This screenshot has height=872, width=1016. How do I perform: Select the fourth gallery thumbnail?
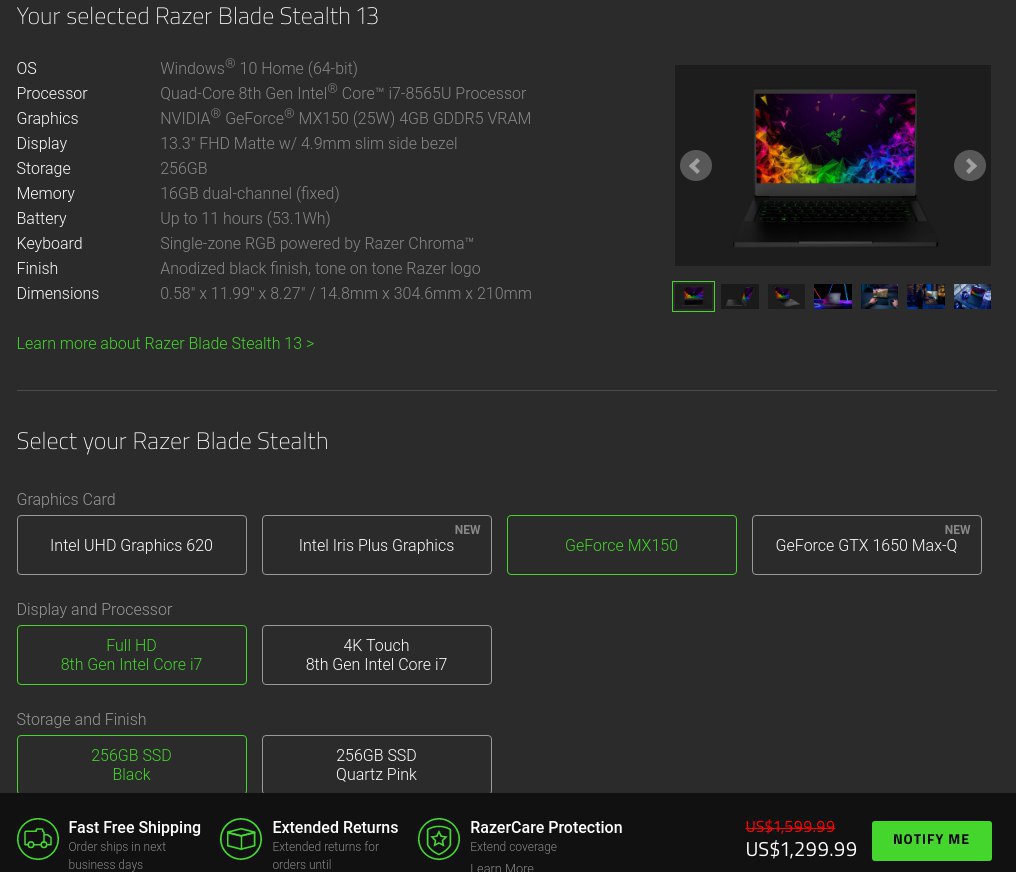click(x=833, y=296)
